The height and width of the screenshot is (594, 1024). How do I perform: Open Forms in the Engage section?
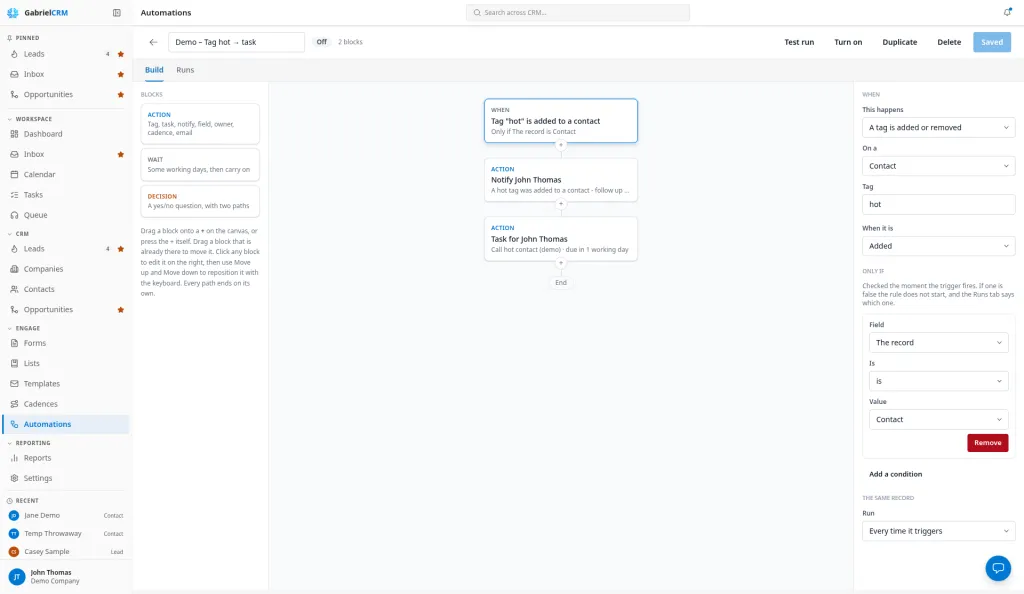click(35, 343)
